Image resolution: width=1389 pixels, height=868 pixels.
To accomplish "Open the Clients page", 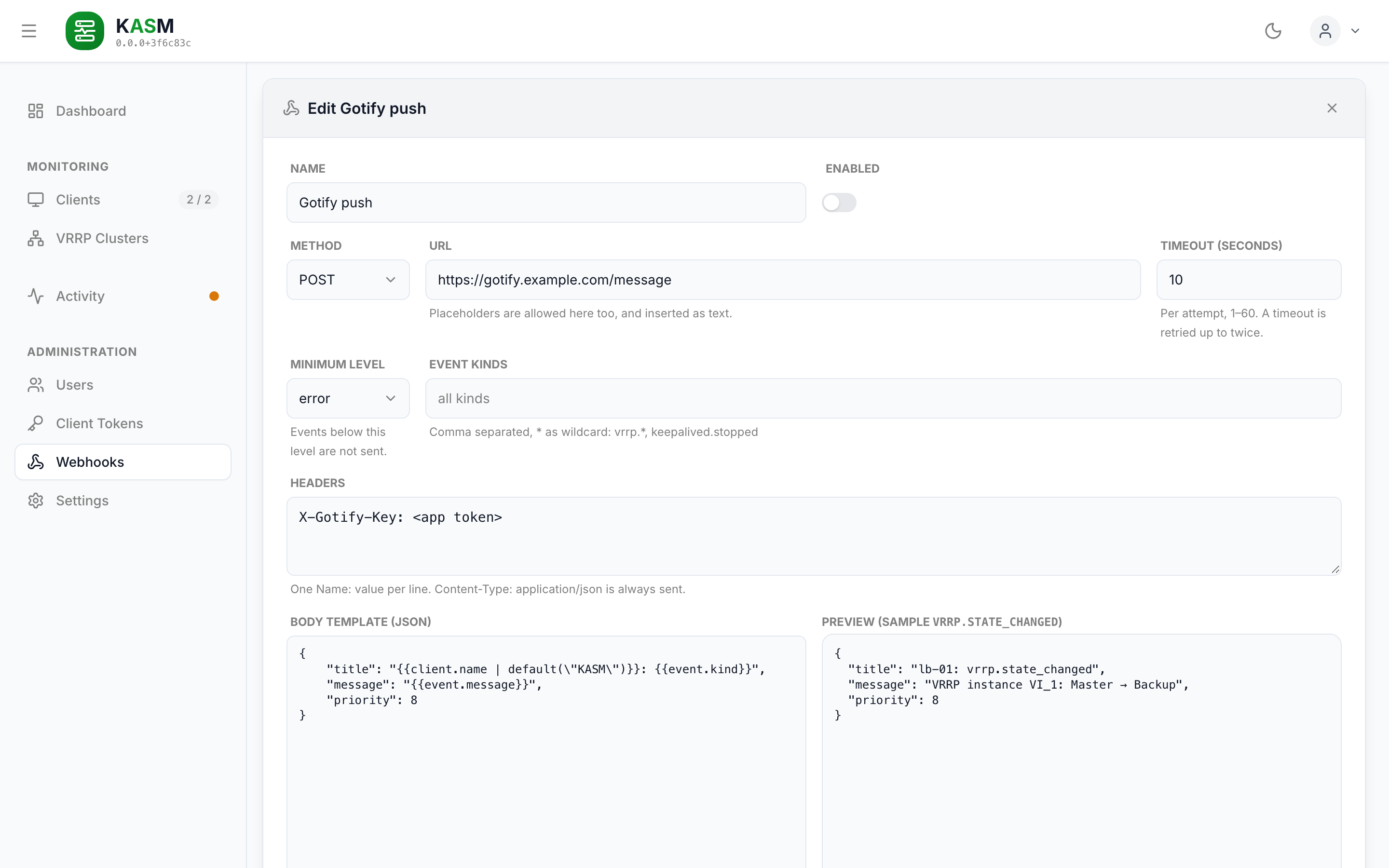I will (123, 200).
